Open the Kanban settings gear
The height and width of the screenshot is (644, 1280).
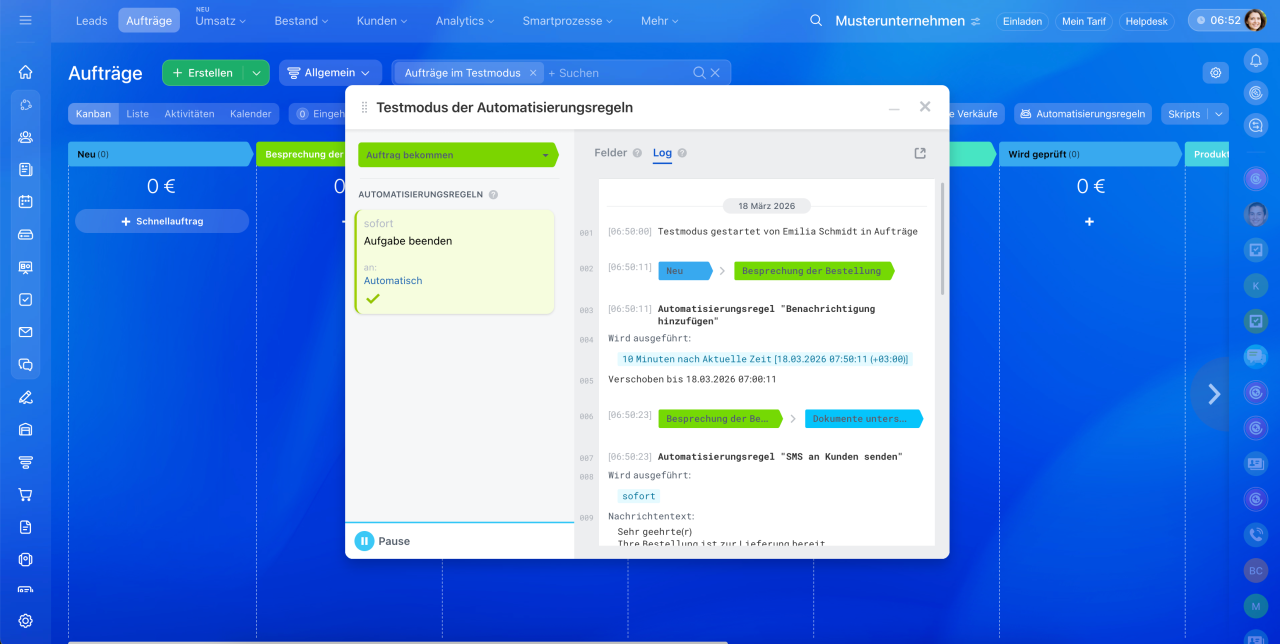pos(1215,72)
